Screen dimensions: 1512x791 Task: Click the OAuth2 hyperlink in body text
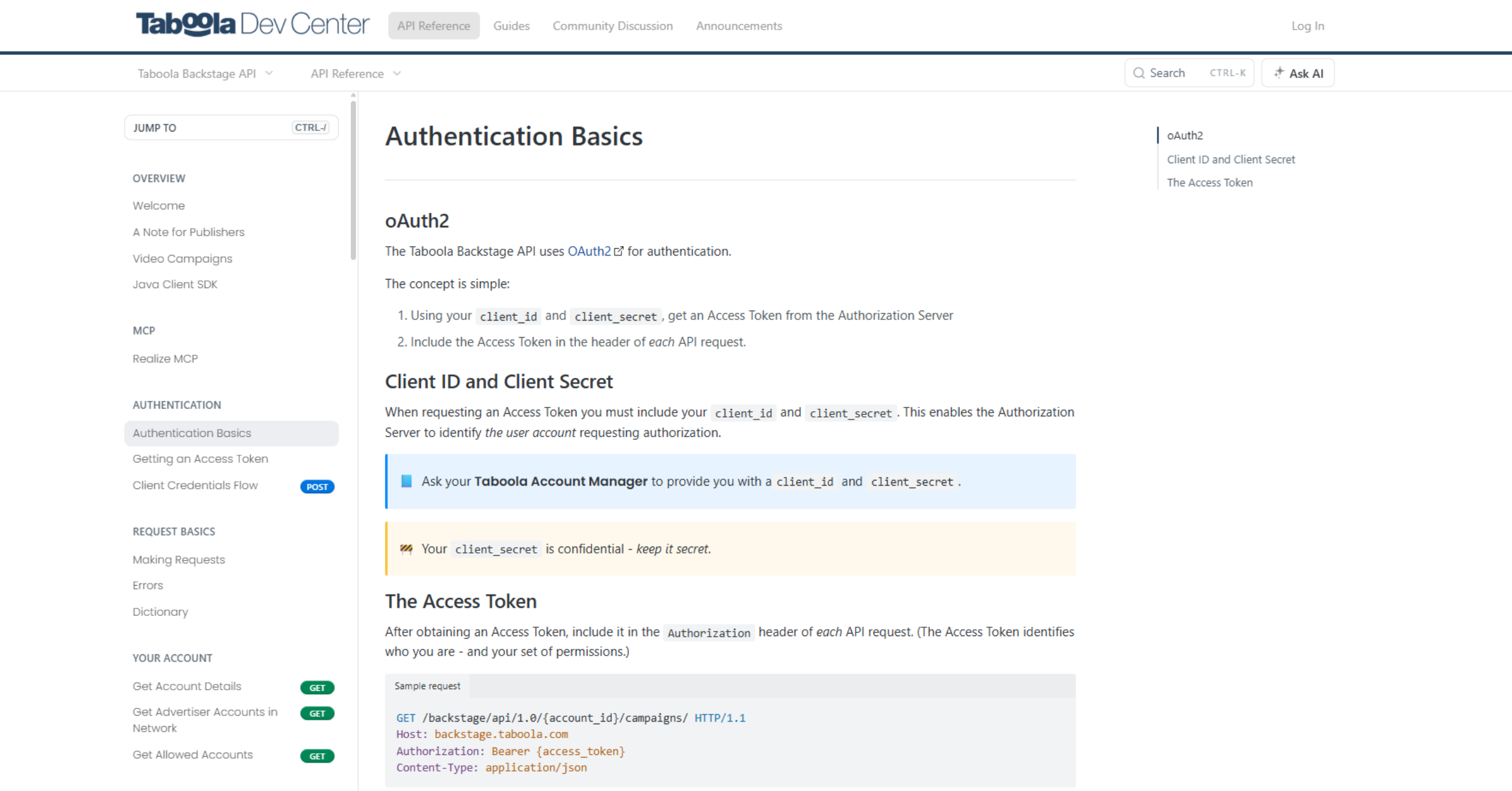click(x=589, y=251)
